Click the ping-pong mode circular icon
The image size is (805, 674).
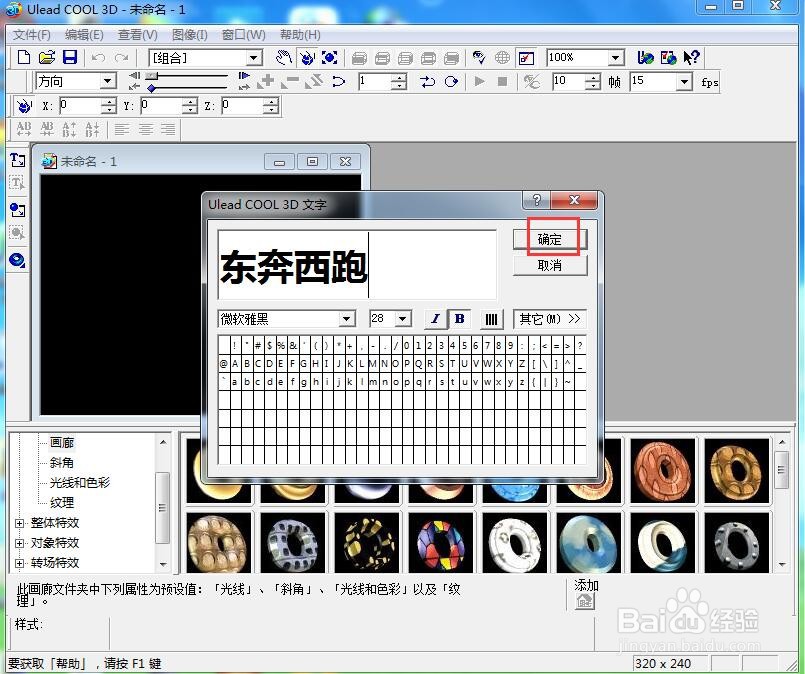coord(451,82)
